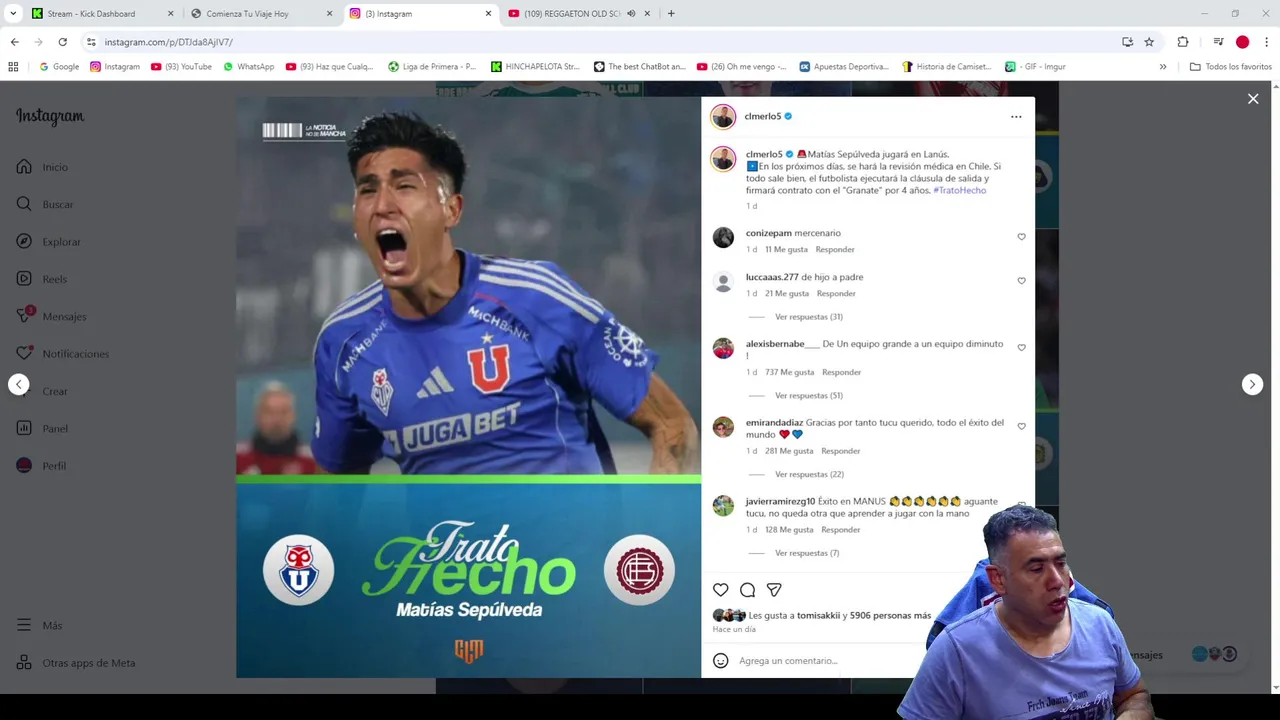Open a new browser tab

click(671, 14)
